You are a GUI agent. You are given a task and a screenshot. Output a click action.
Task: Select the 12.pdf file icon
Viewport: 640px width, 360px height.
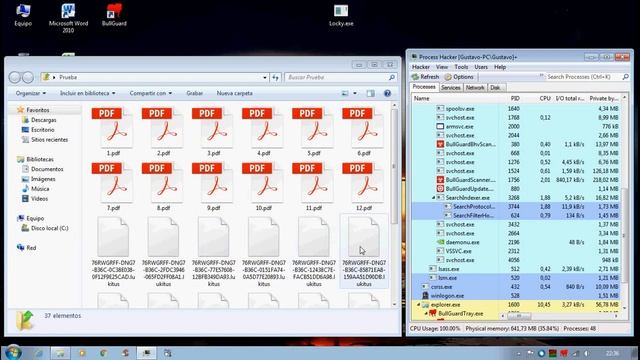click(x=364, y=182)
